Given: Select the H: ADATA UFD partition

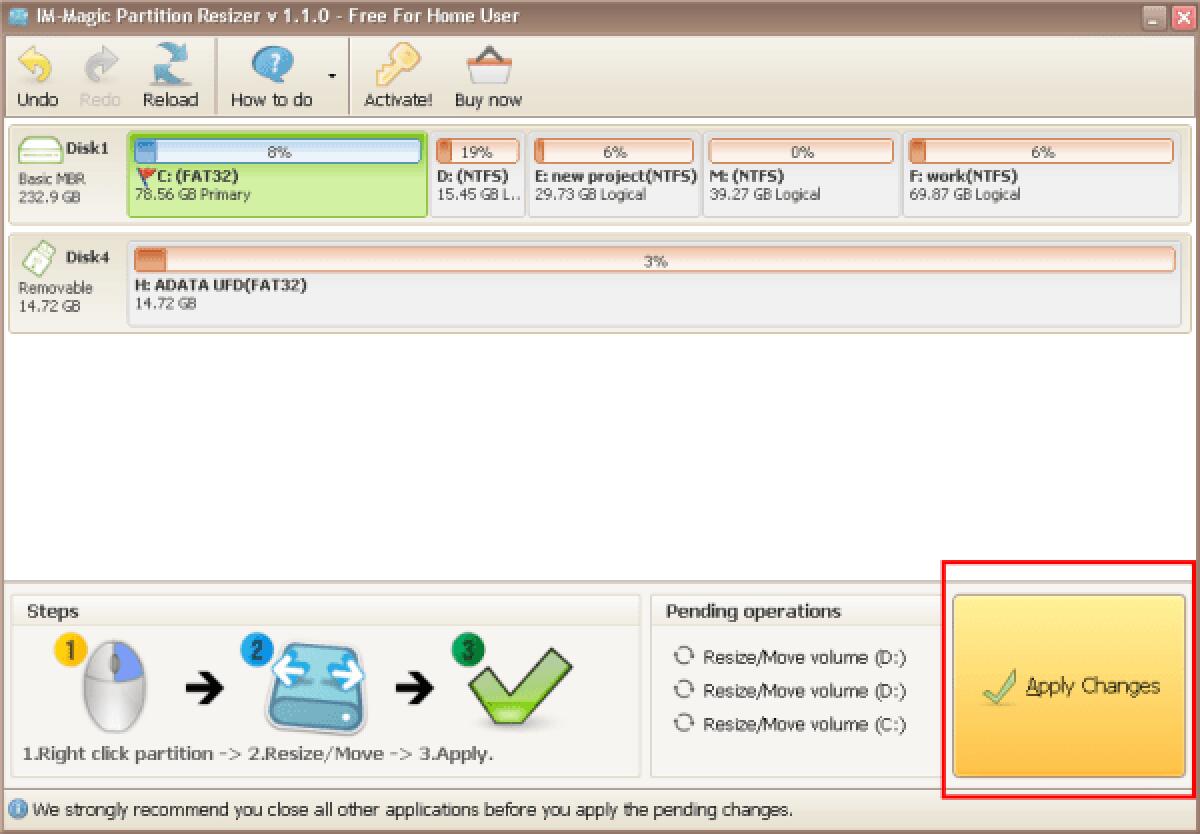Looking at the screenshot, I should [655, 283].
